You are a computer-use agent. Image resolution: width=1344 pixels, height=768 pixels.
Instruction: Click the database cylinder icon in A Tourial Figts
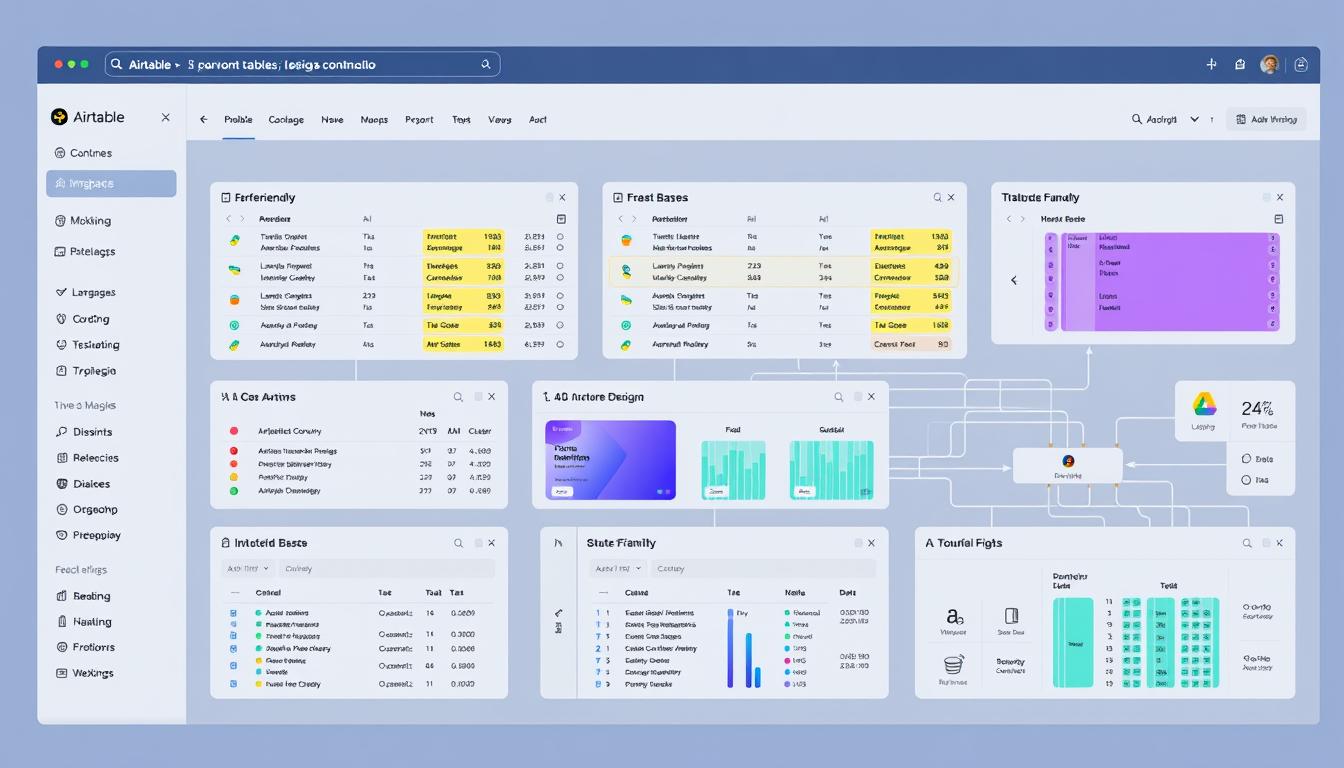pos(953,665)
